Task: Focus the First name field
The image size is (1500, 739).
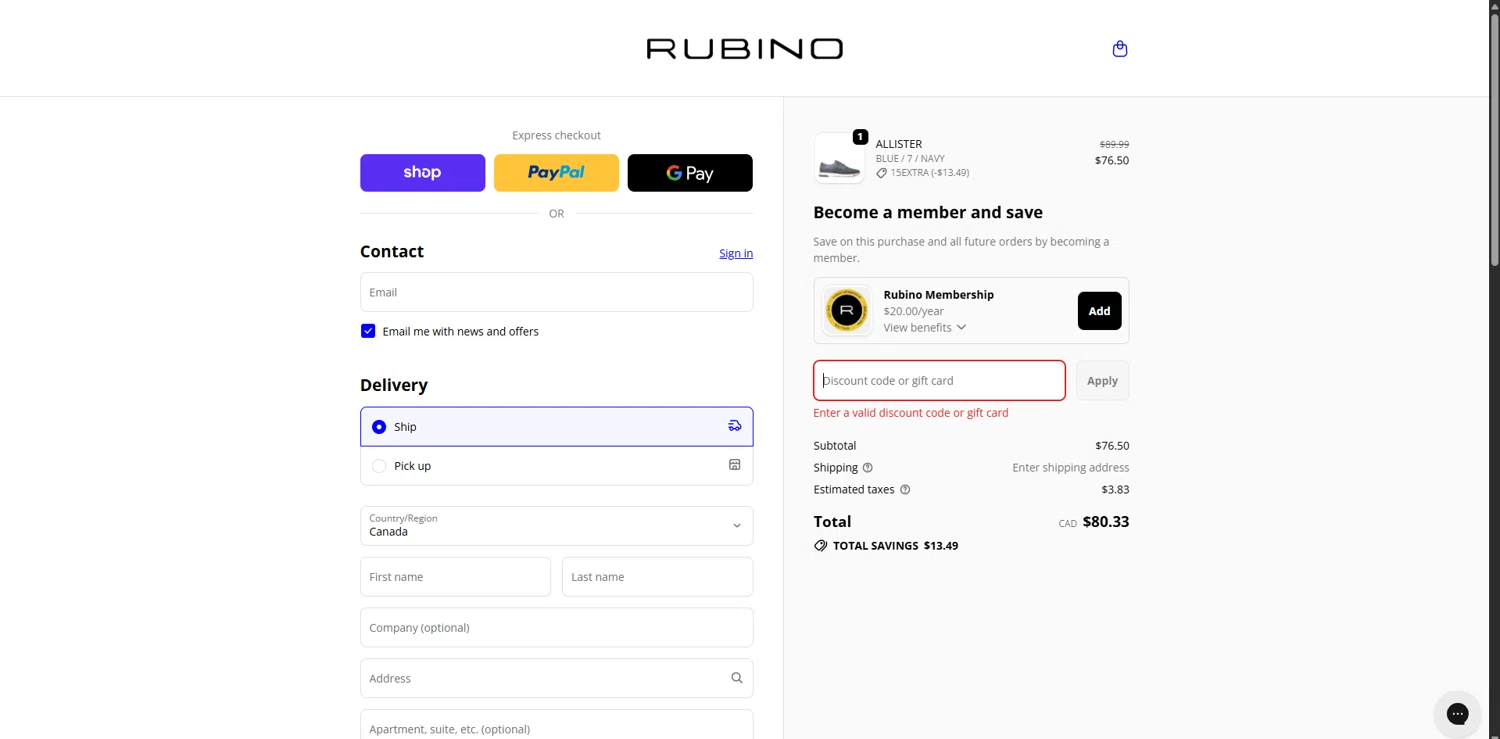Action: tap(455, 577)
